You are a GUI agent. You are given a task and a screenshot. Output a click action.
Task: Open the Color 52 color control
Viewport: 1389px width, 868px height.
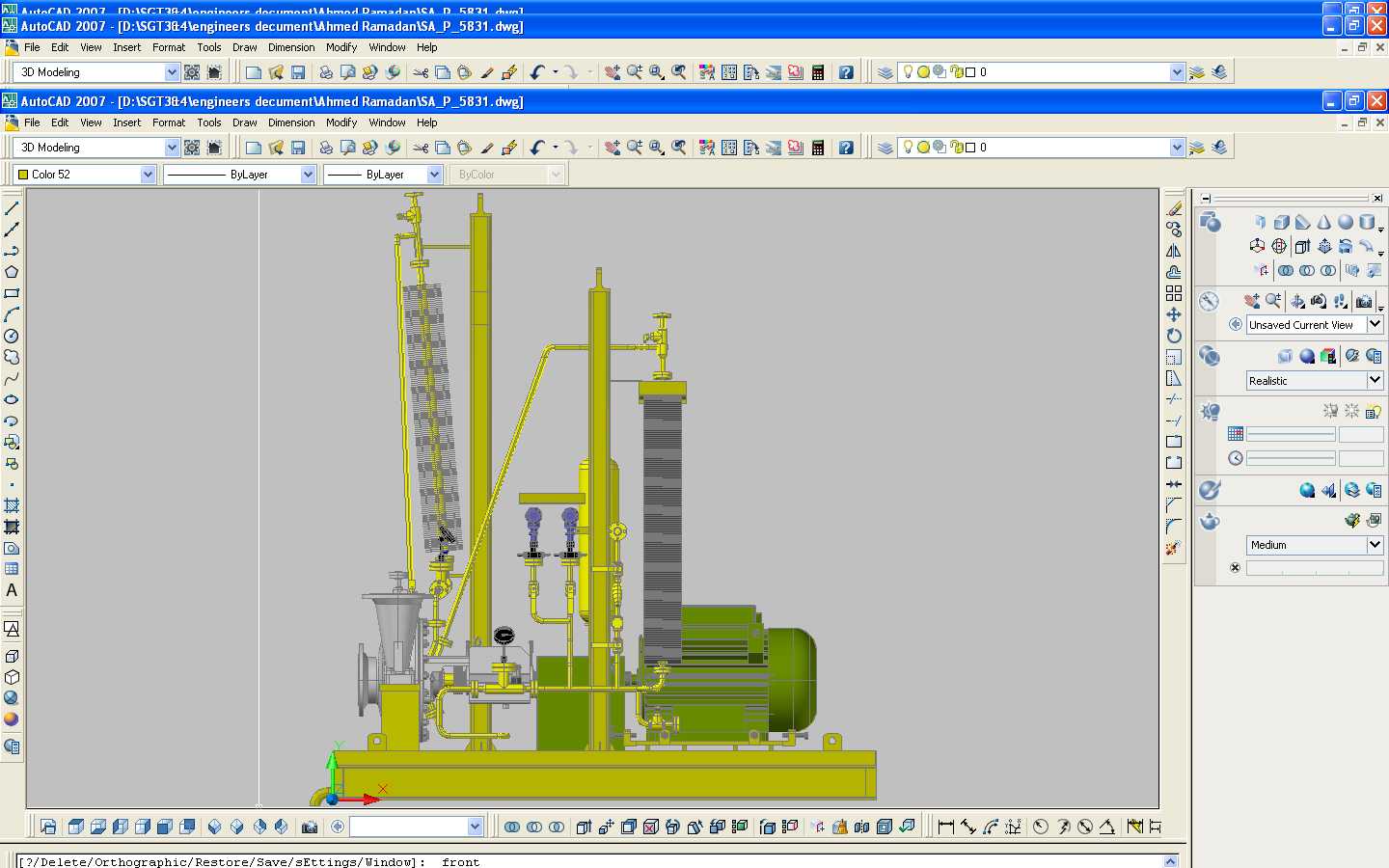85,175
